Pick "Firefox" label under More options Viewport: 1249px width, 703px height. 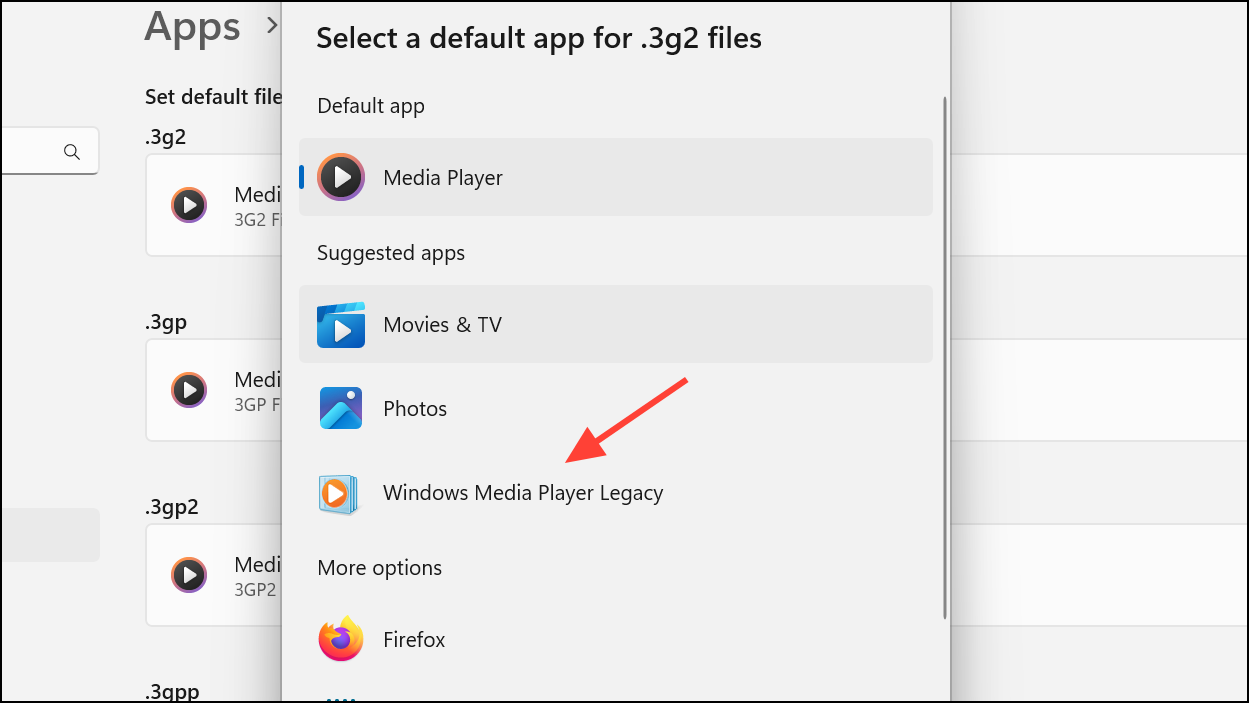414,639
